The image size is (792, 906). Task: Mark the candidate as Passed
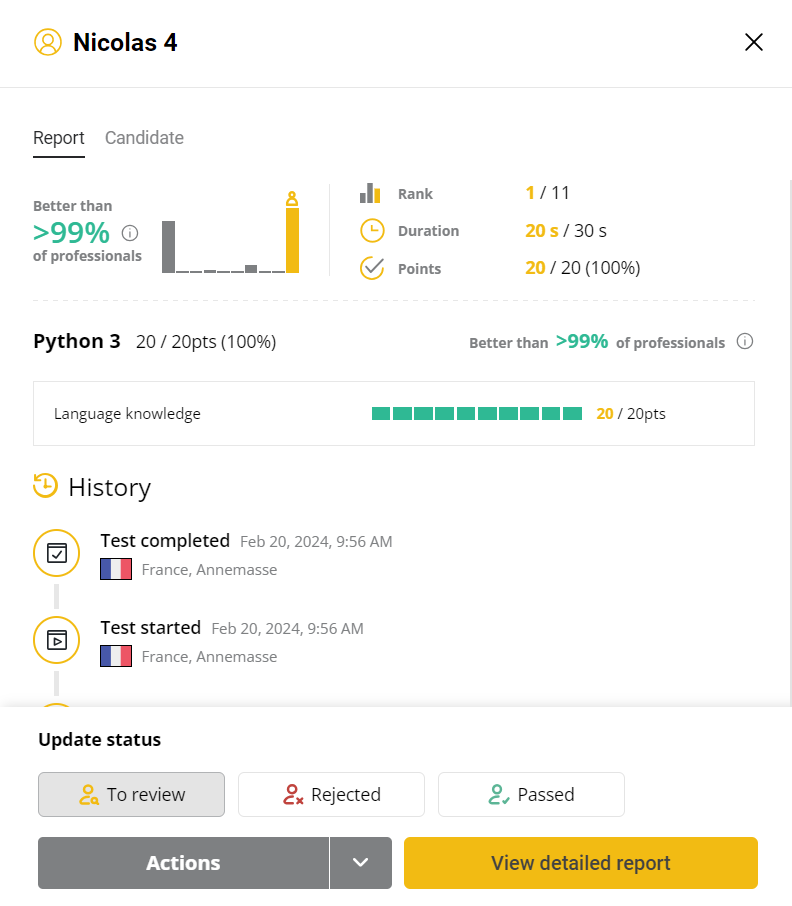[531, 794]
